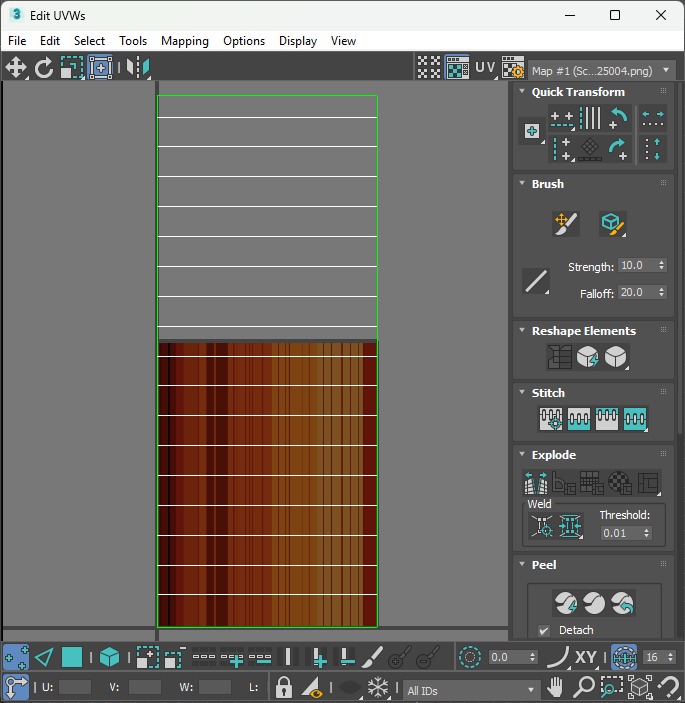Click the Break icon in Explode
Image resolution: width=685 pixels, height=703 pixels.
point(536,483)
